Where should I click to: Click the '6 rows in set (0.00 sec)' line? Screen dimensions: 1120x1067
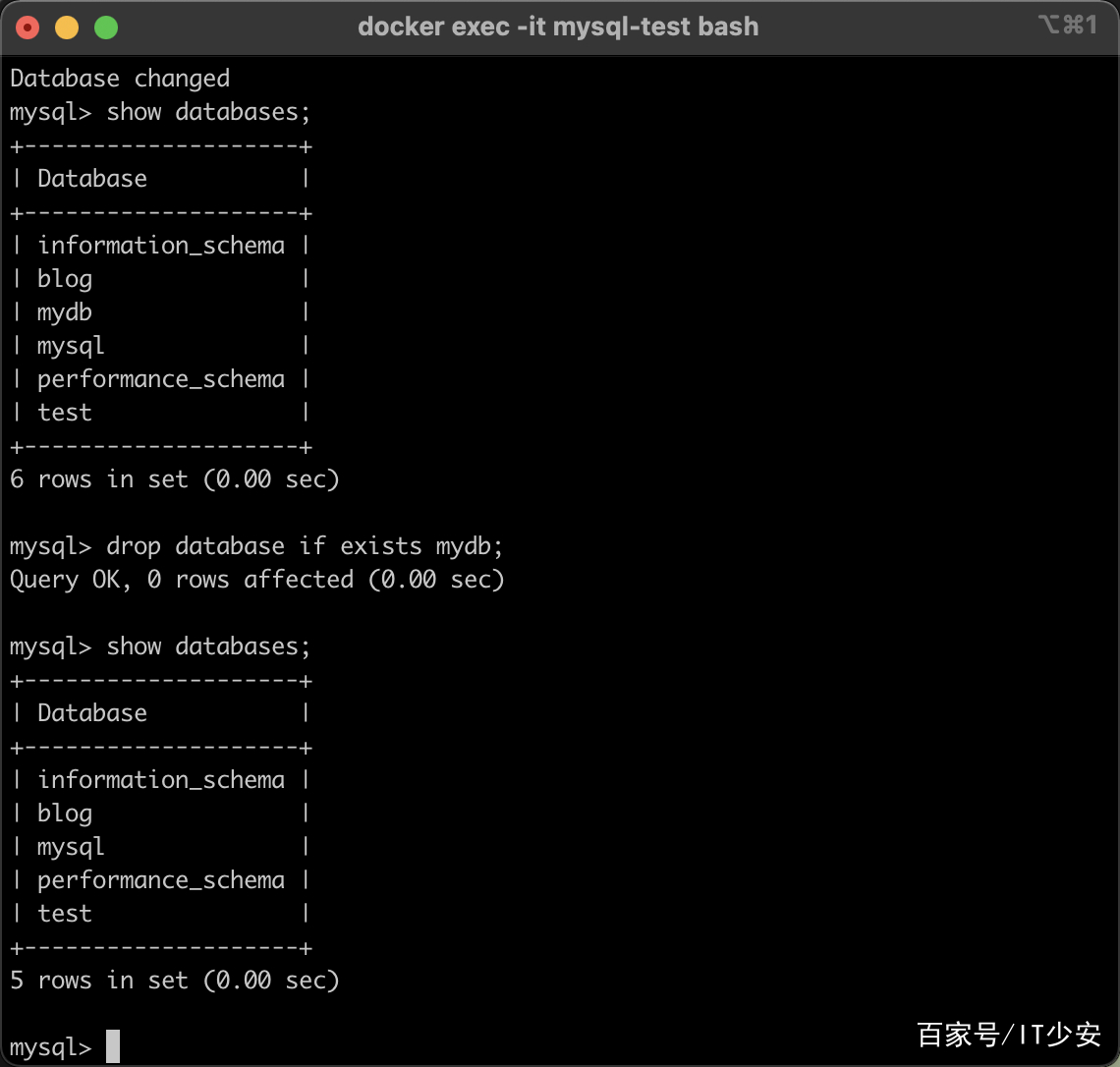tap(174, 479)
